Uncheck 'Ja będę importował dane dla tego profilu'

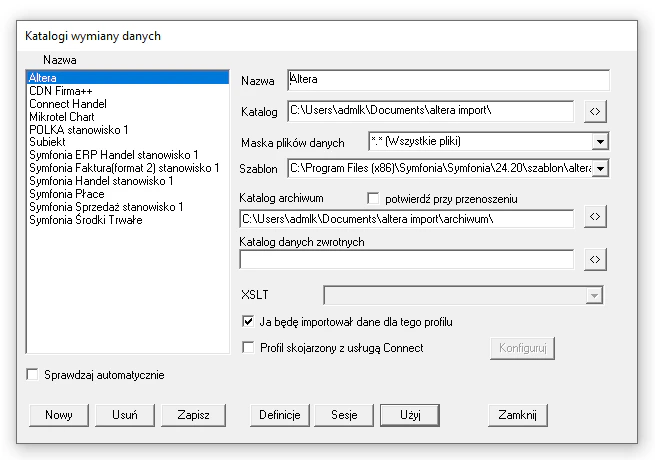[248, 321]
